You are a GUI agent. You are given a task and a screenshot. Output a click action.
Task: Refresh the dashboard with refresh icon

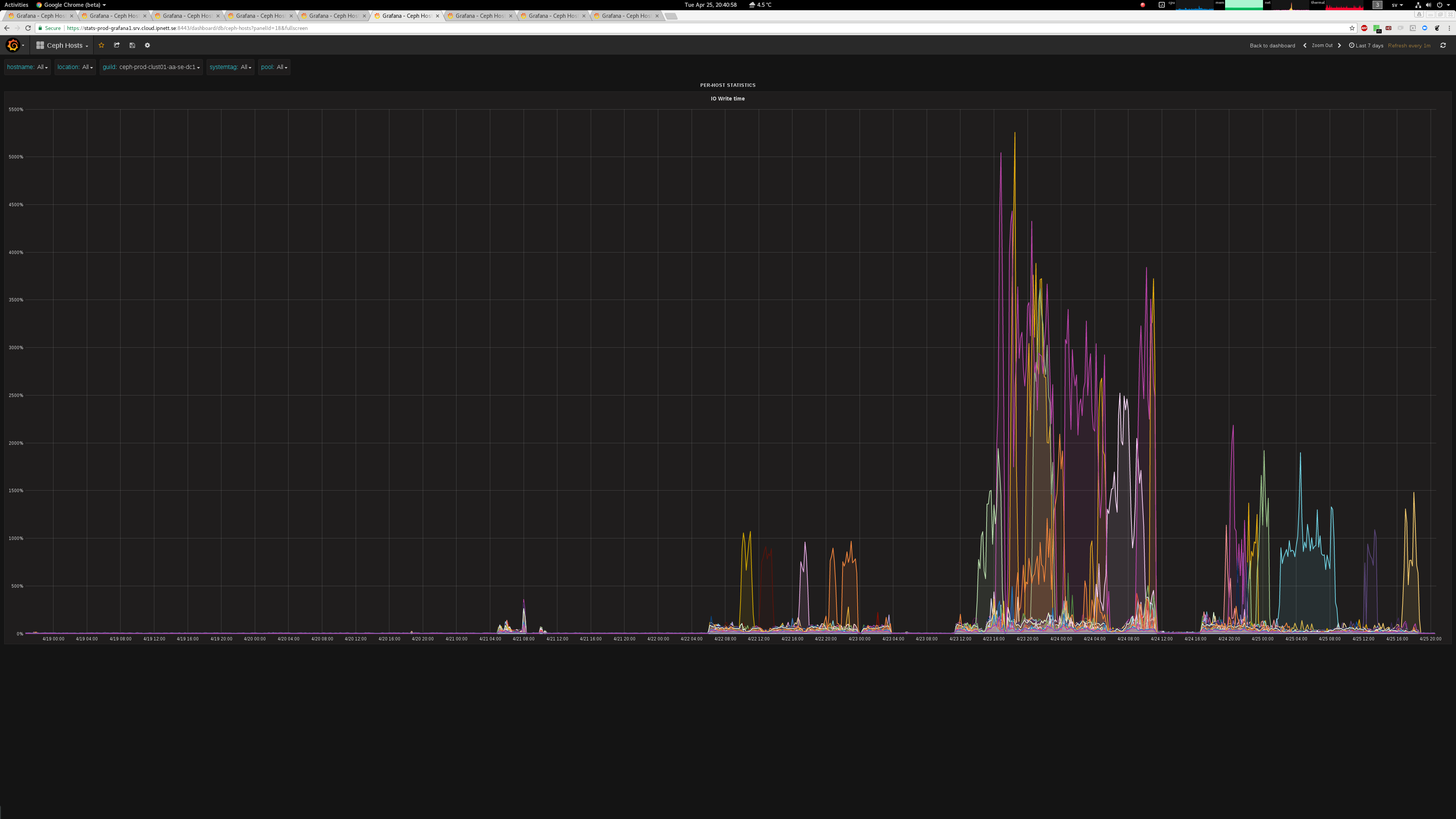click(1443, 45)
